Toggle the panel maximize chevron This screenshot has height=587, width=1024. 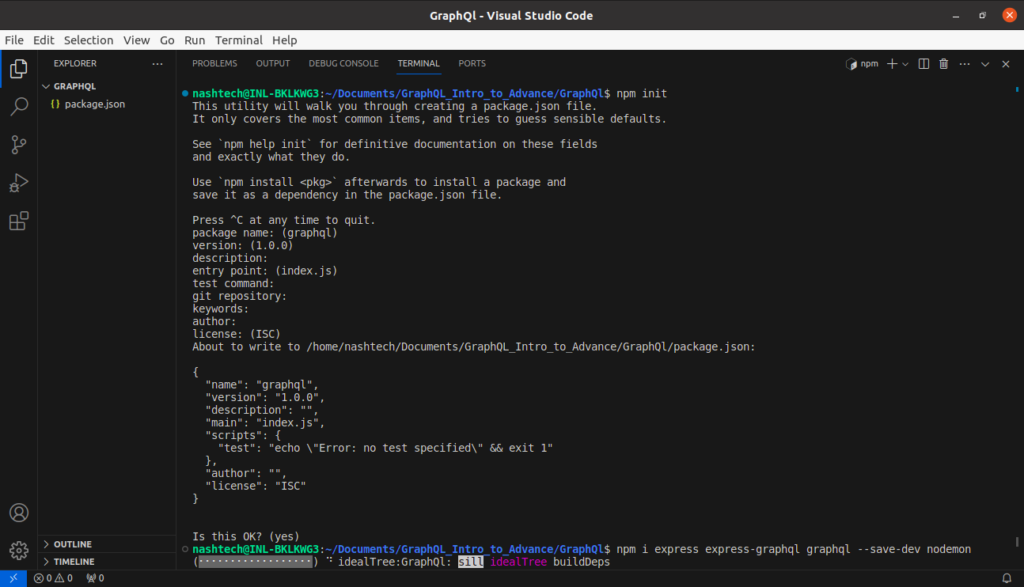point(985,63)
